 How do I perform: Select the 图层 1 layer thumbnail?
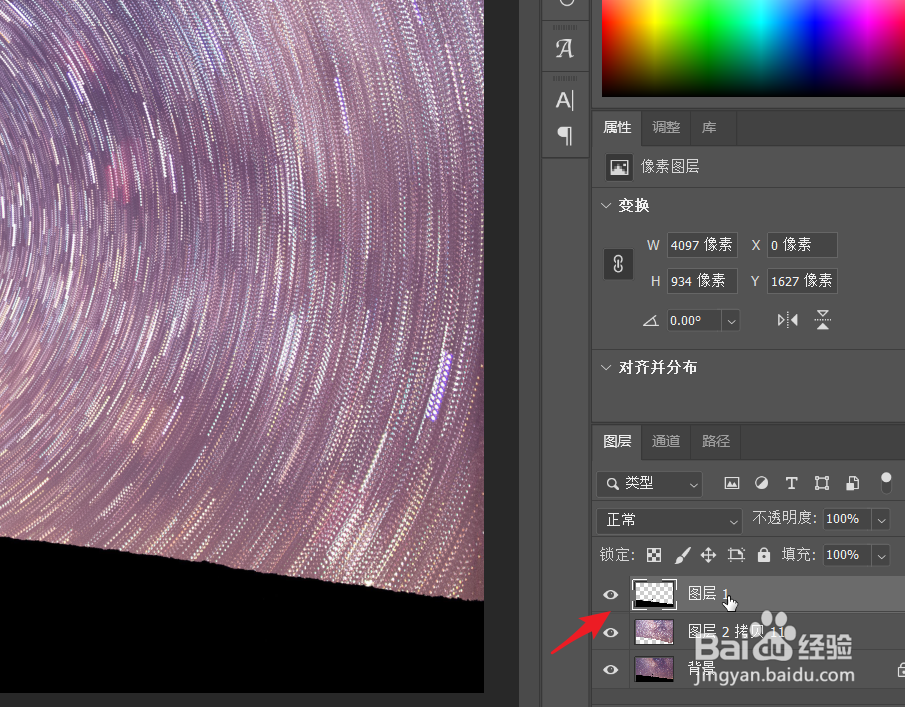coord(654,594)
